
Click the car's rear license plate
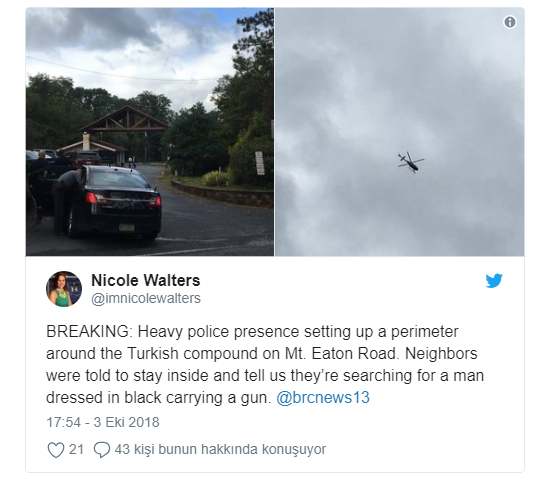coord(127,228)
